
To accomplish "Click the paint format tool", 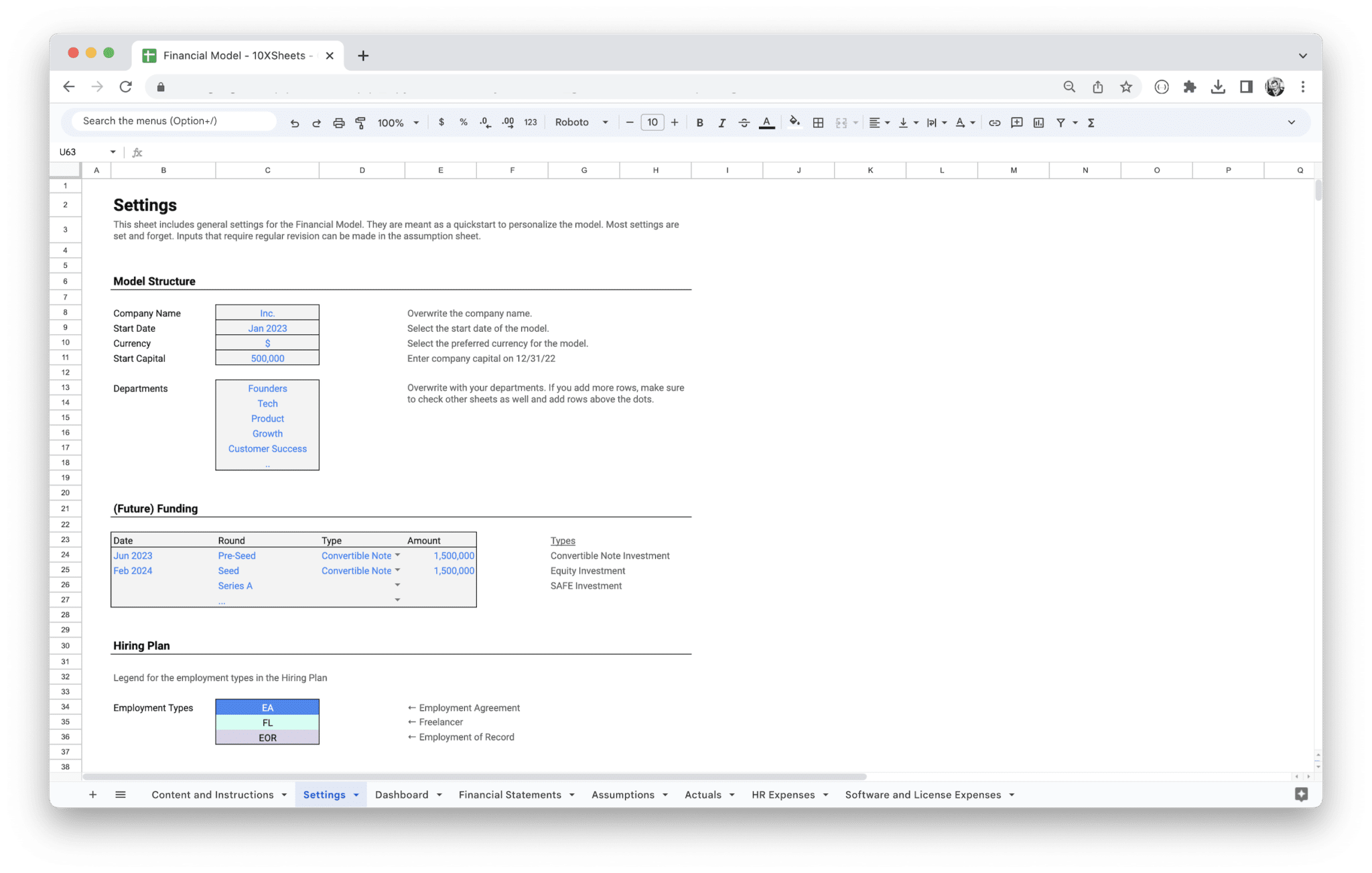I will pyautogui.click(x=360, y=122).
